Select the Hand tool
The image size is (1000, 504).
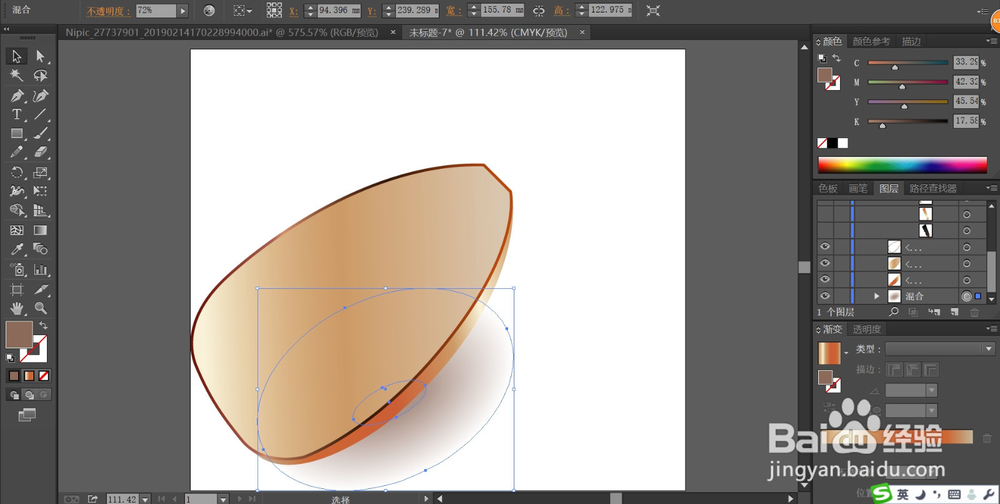click(x=17, y=308)
